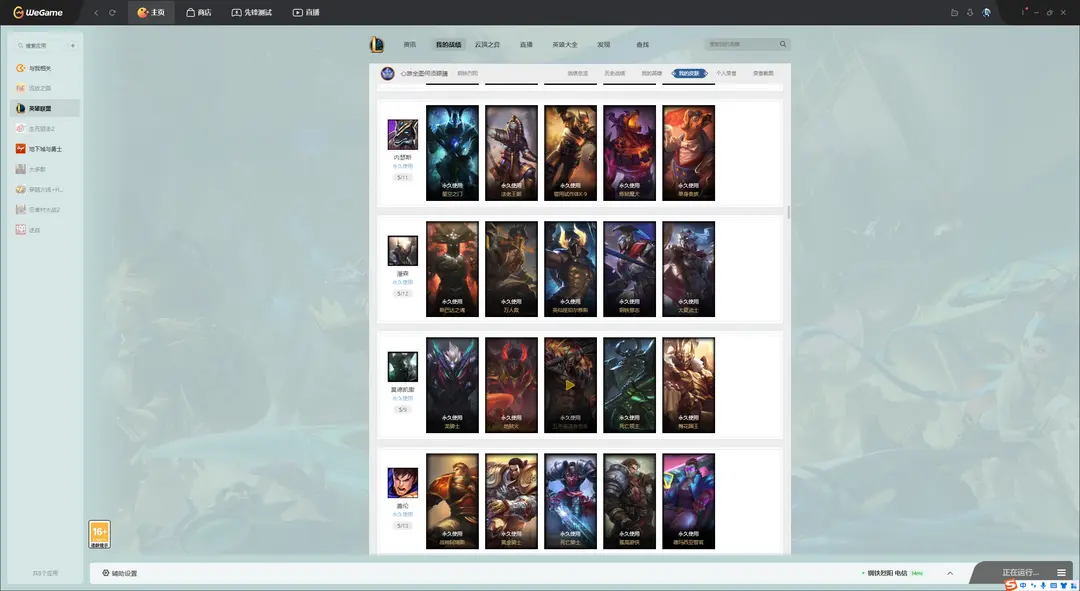This screenshot has width=1080, height=591.
Task: Open the 直播 tab in the title bar
Action: click(x=306, y=12)
